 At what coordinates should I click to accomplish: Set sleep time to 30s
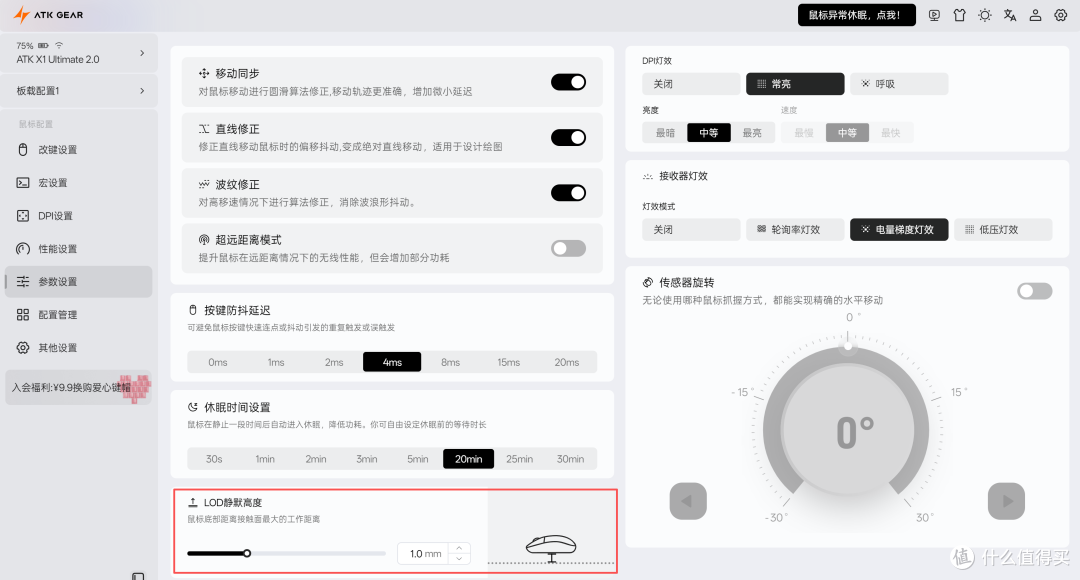[x=214, y=459]
